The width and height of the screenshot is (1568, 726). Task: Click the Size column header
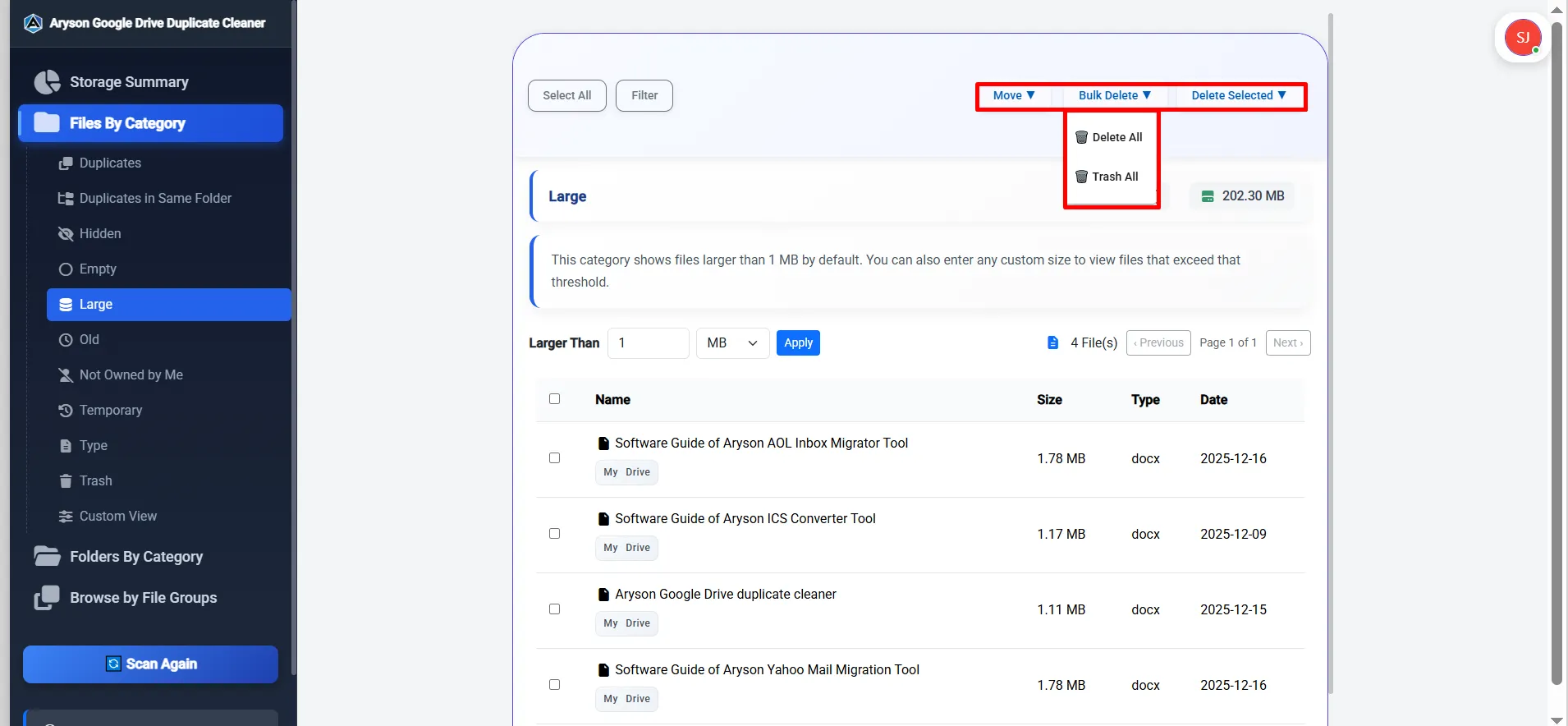pyautogui.click(x=1049, y=400)
